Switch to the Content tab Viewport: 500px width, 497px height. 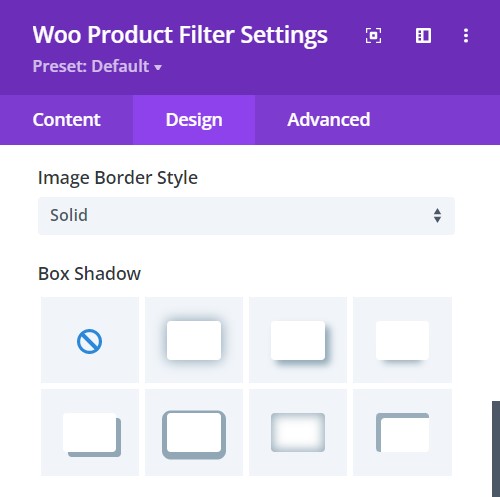[66, 120]
